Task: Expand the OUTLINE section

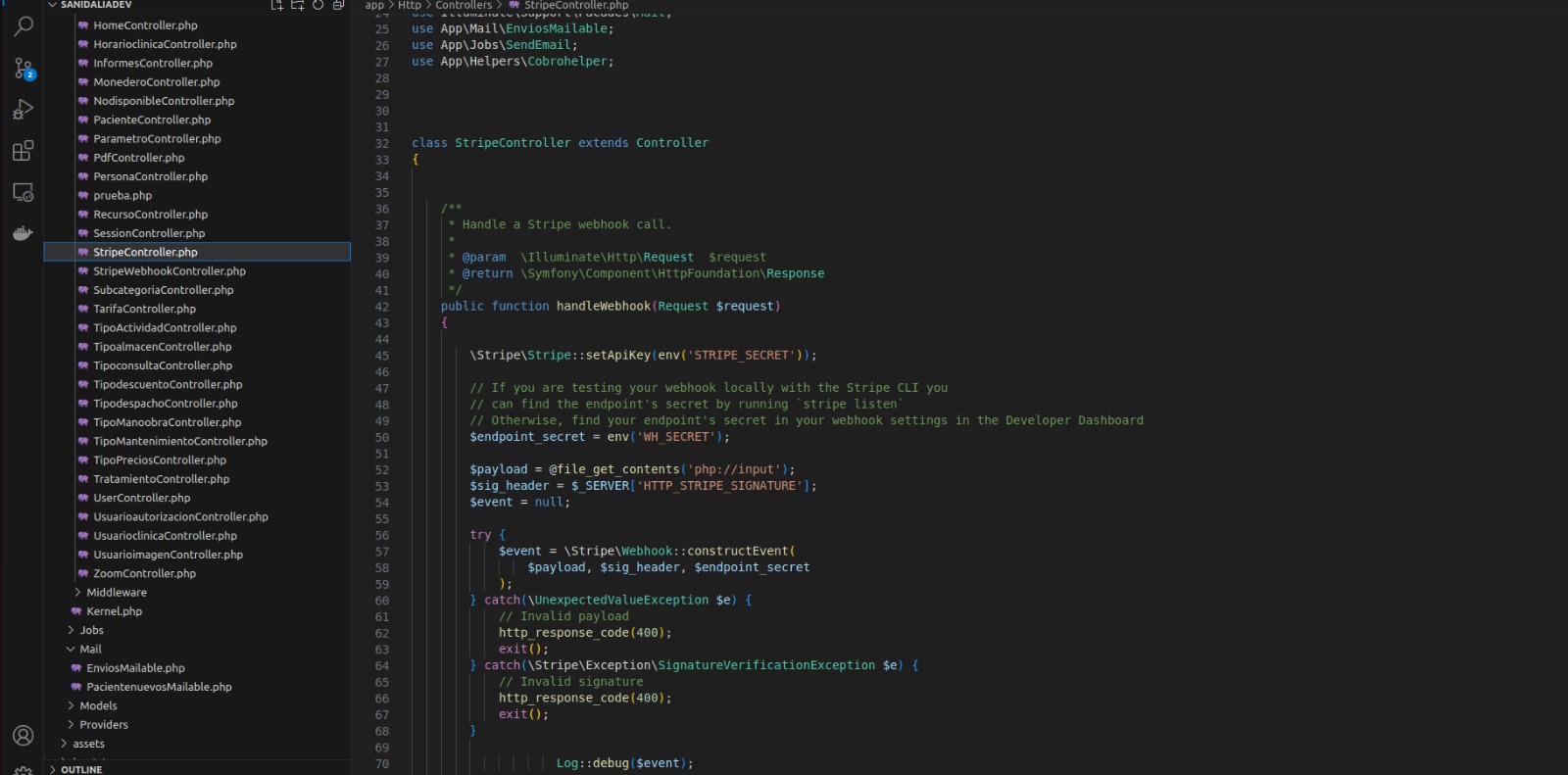Action: point(80,769)
